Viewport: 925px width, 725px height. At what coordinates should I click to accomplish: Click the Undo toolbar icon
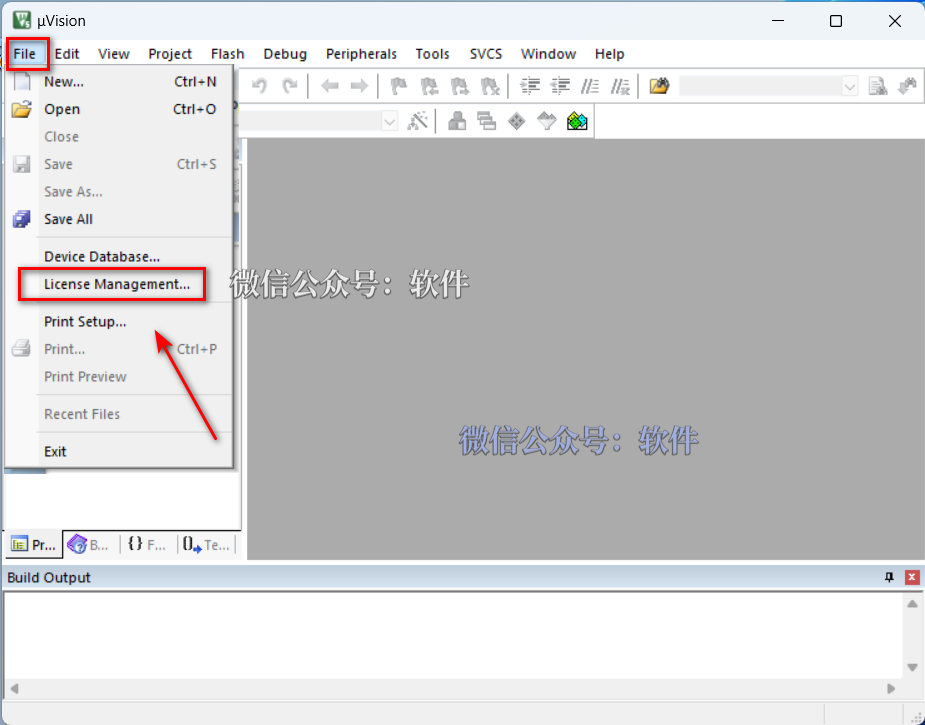(x=259, y=86)
